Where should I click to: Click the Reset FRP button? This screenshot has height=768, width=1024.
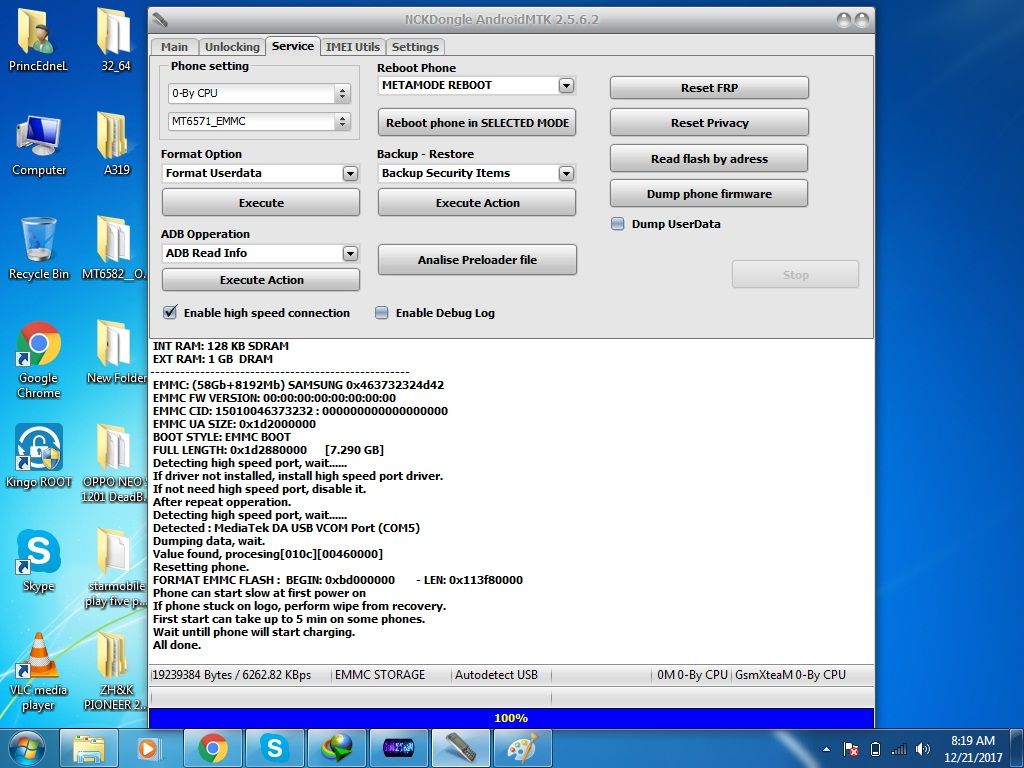click(x=709, y=88)
